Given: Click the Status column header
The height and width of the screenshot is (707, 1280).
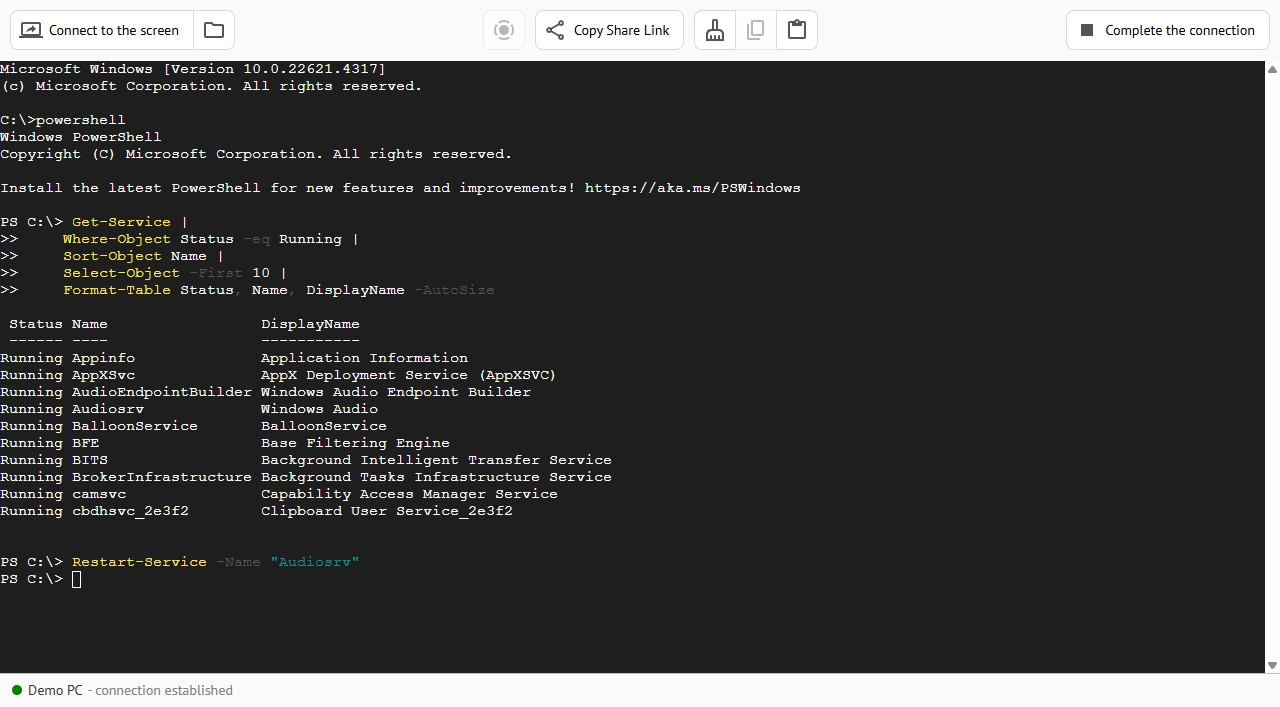Looking at the screenshot, I should [x=36, y=324].
